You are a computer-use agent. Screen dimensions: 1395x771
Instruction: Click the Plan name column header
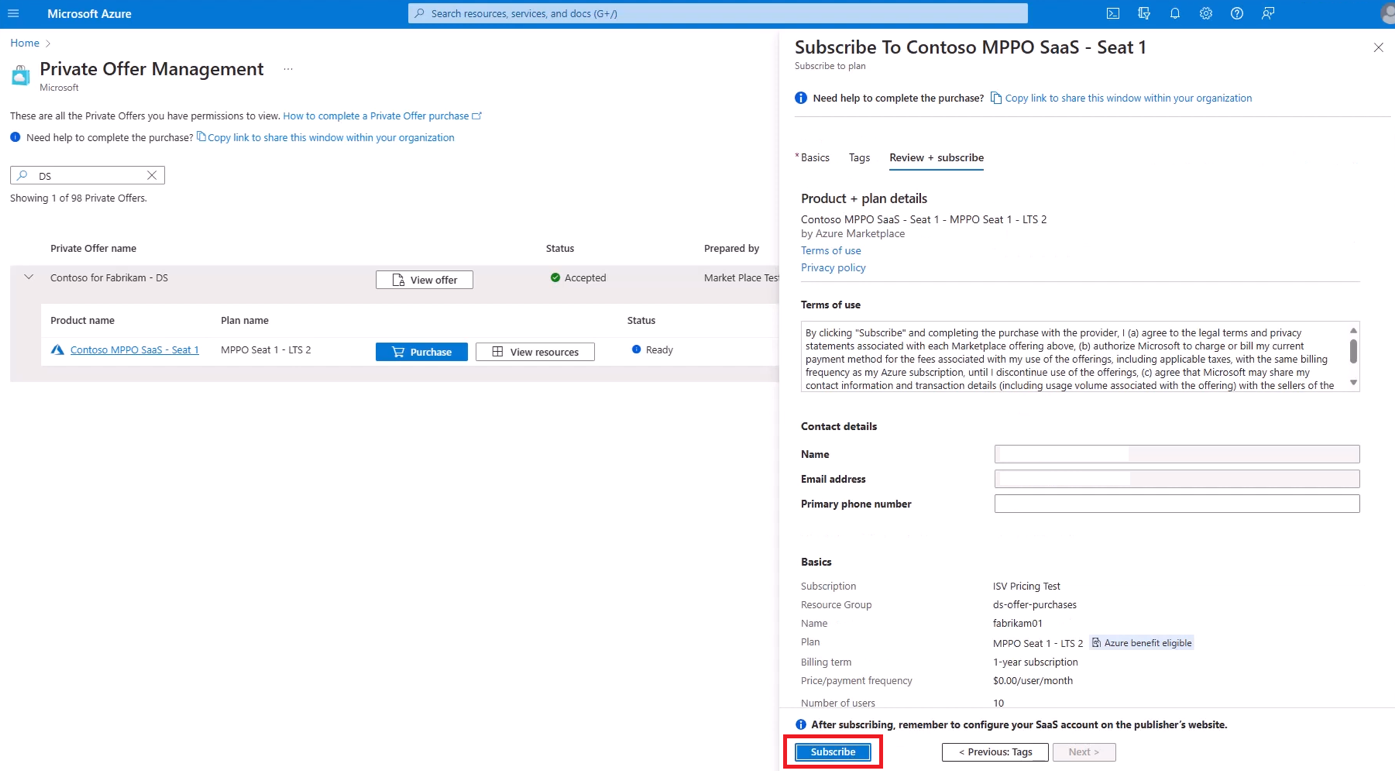[245, 320]
